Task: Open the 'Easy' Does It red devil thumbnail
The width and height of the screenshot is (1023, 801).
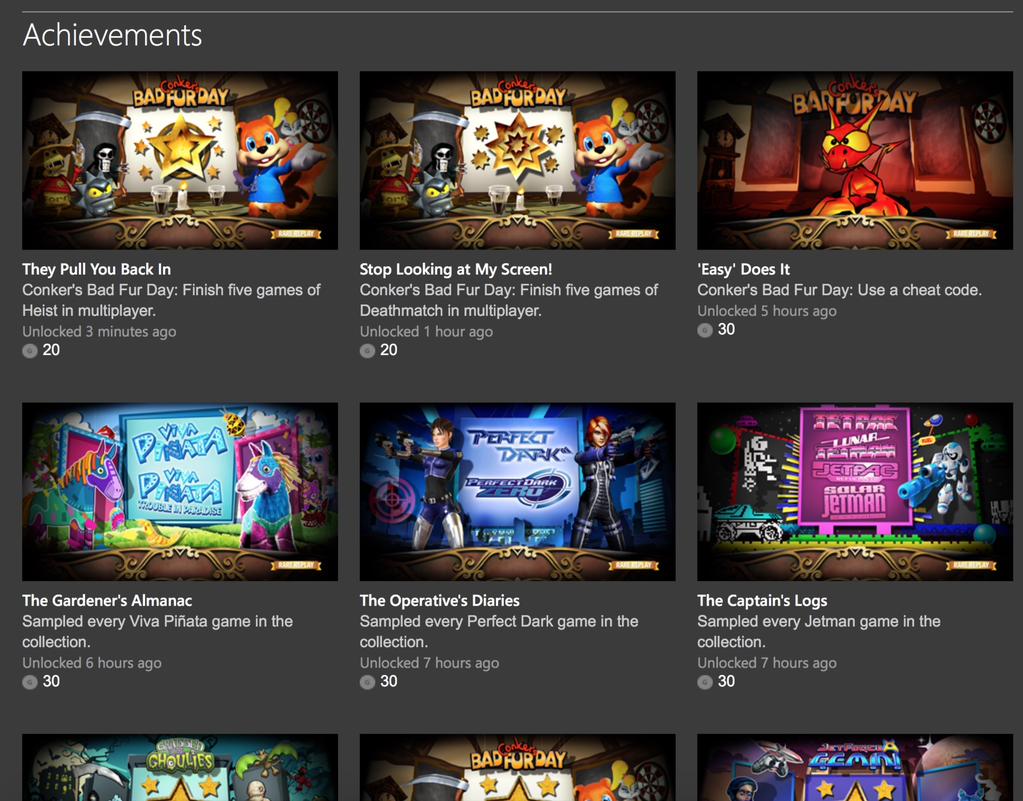Action: click(855, 160)
